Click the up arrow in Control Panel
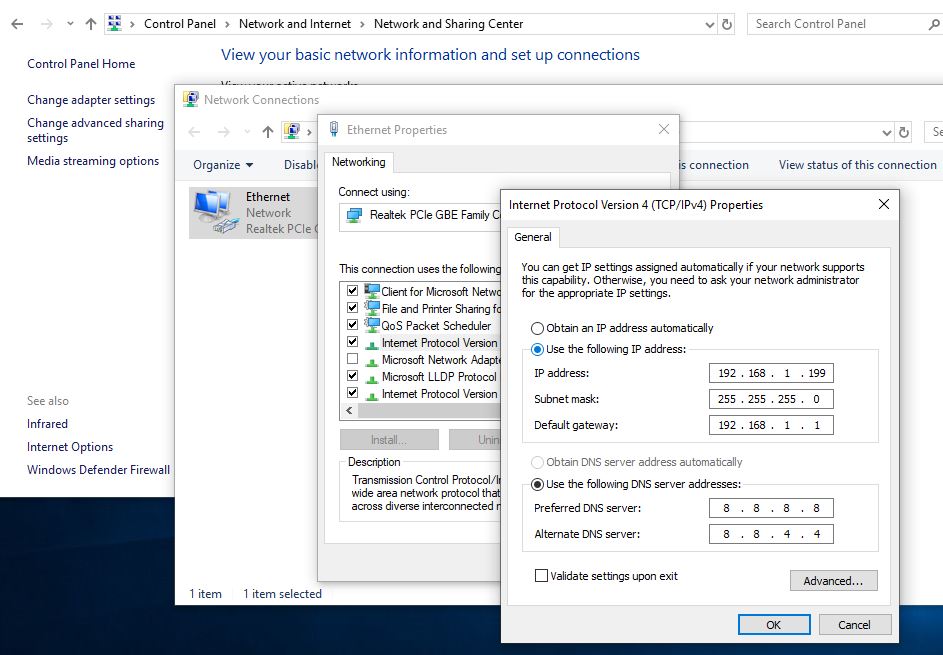The image size is (943, 655). (91, 24)
